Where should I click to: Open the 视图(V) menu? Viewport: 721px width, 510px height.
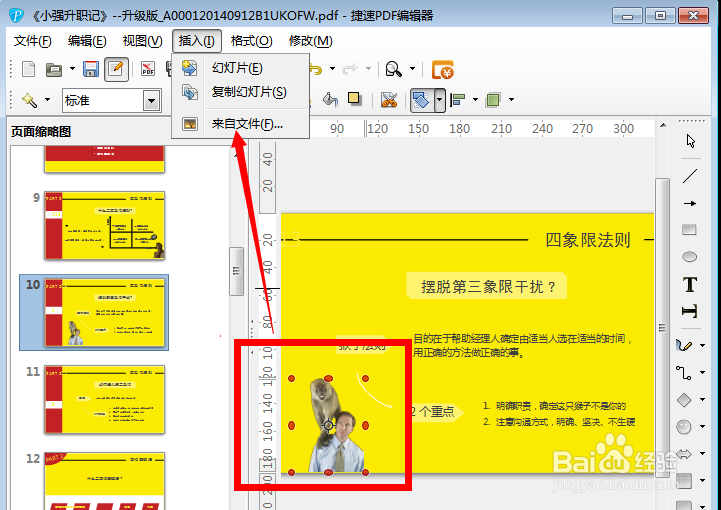142,41
